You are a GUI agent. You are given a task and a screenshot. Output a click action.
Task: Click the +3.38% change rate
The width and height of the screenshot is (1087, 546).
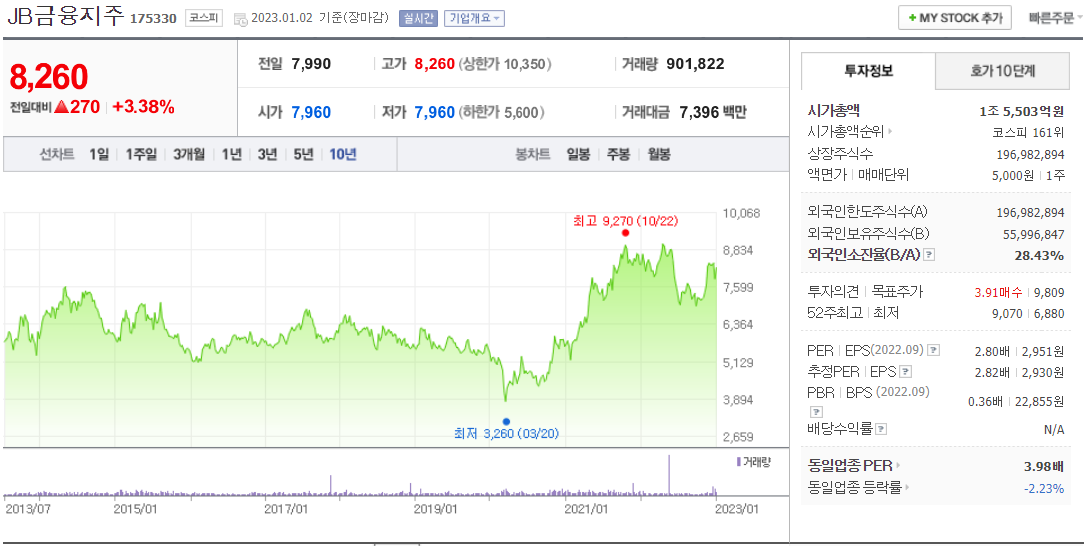[144, 107]
